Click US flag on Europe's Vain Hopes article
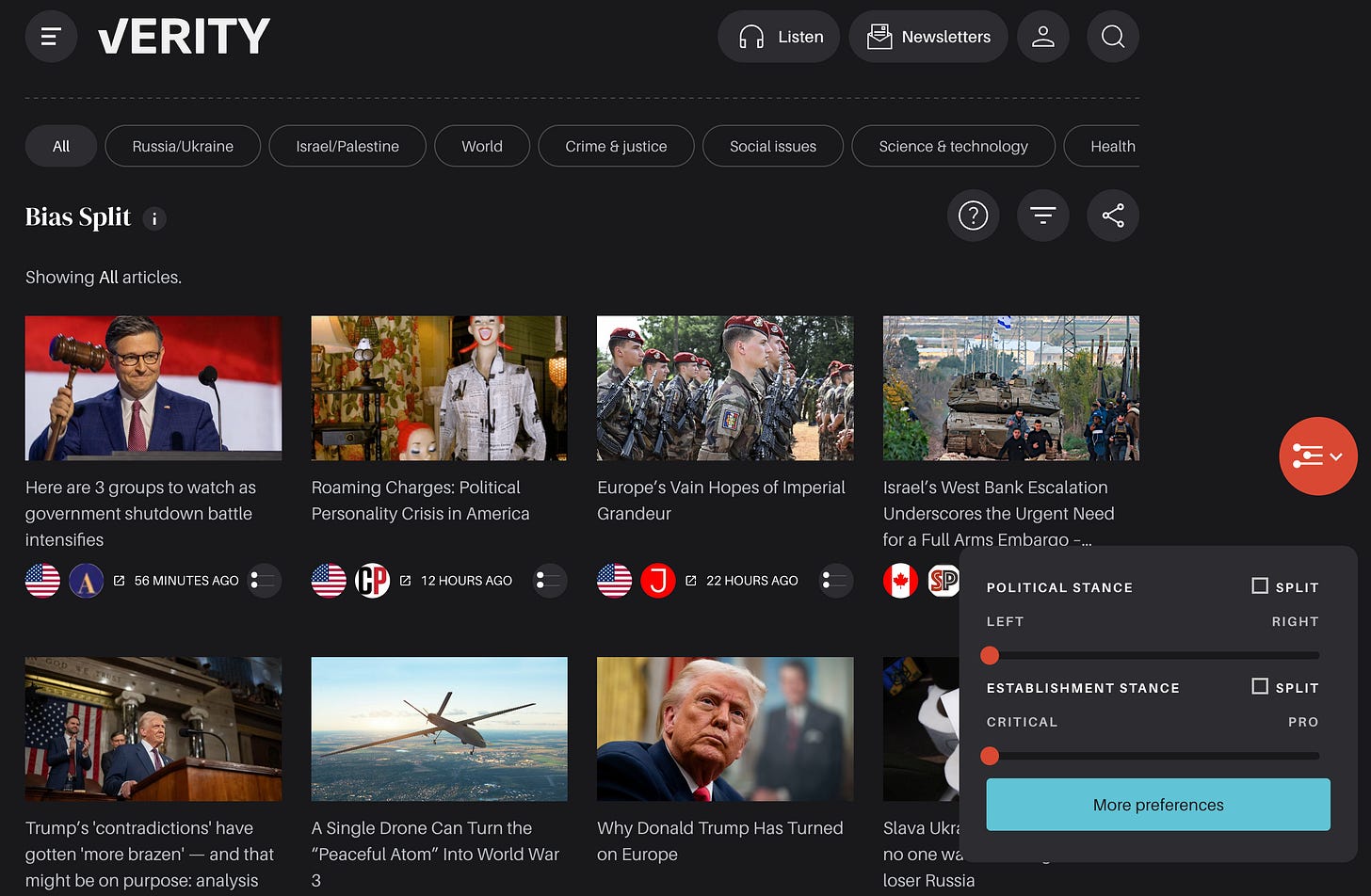Image resolution: width=1371 pixels, height=896 pixels. [x=615, y=581]
